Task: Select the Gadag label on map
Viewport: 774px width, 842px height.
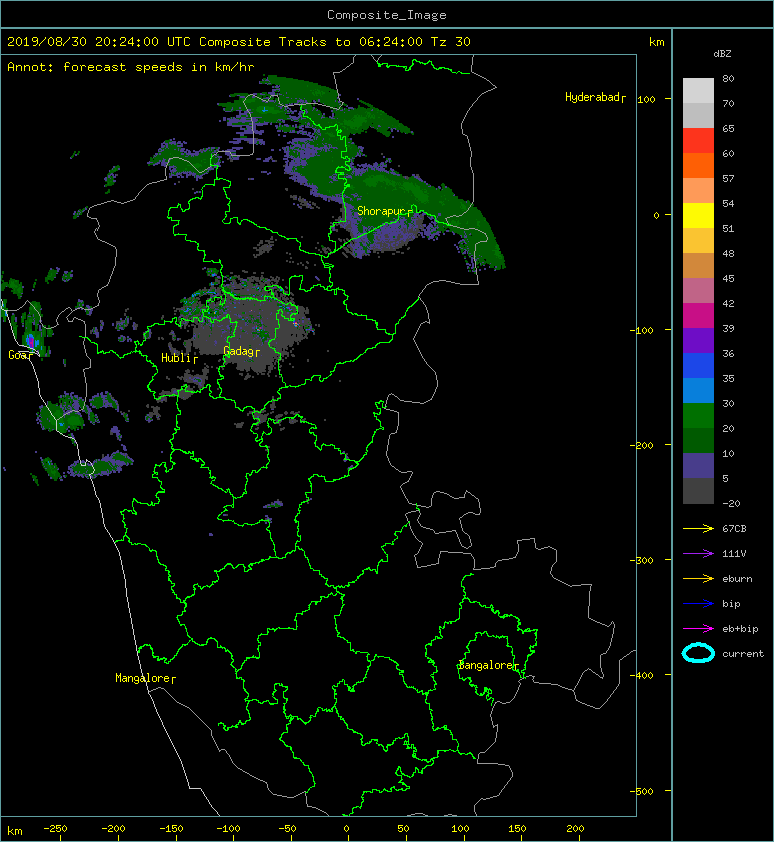Action: (241, 351)
